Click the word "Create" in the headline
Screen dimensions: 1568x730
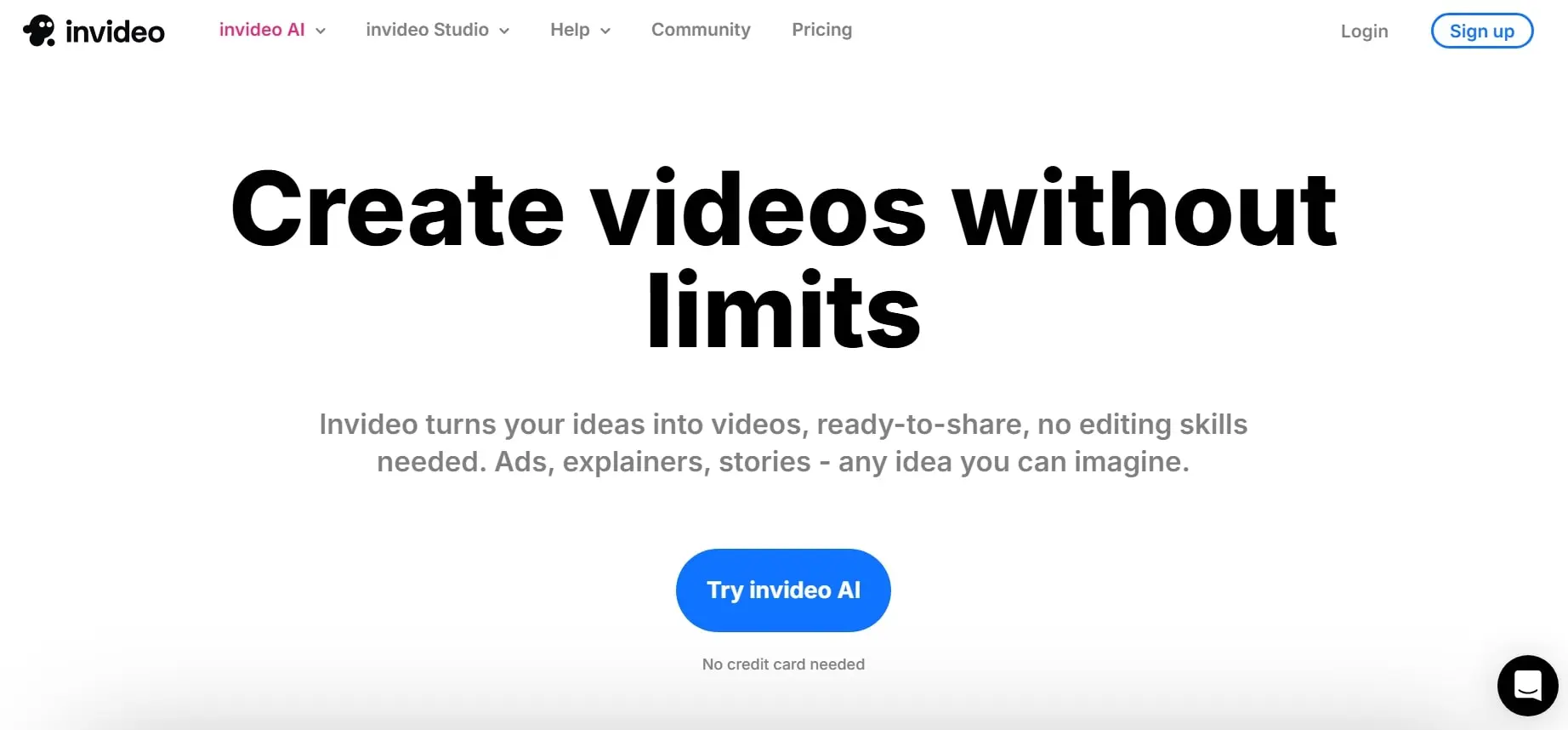point(397,209)
